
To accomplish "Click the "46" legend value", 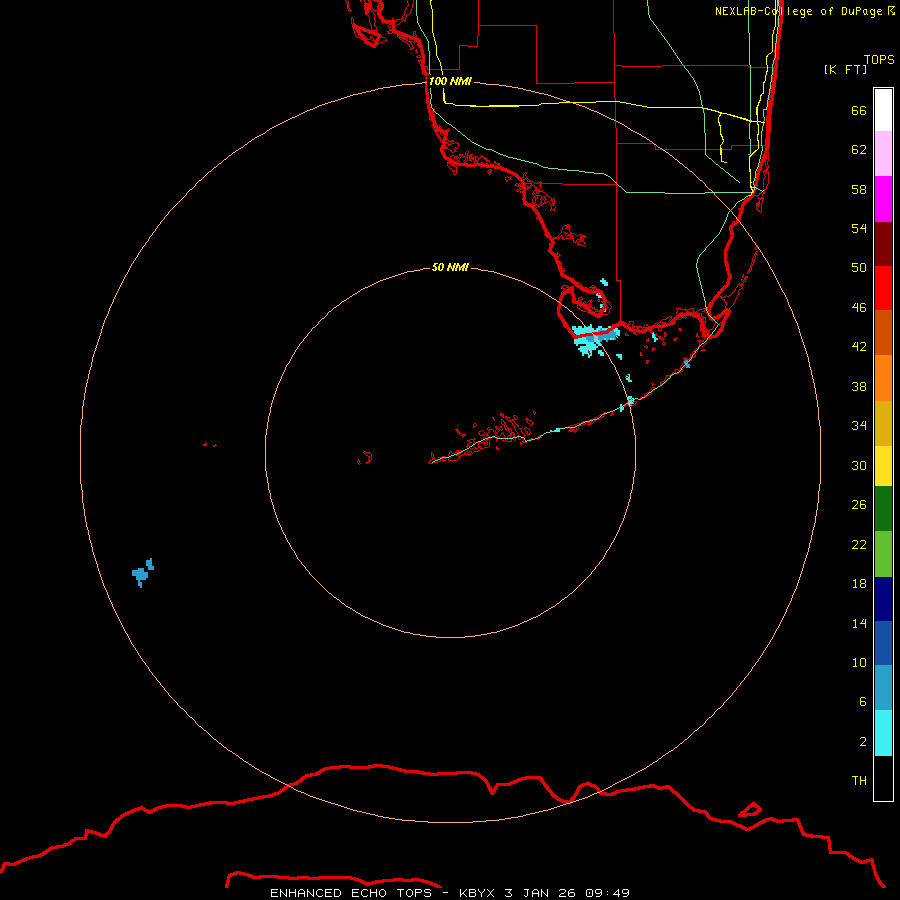I will tap(859, 308).
